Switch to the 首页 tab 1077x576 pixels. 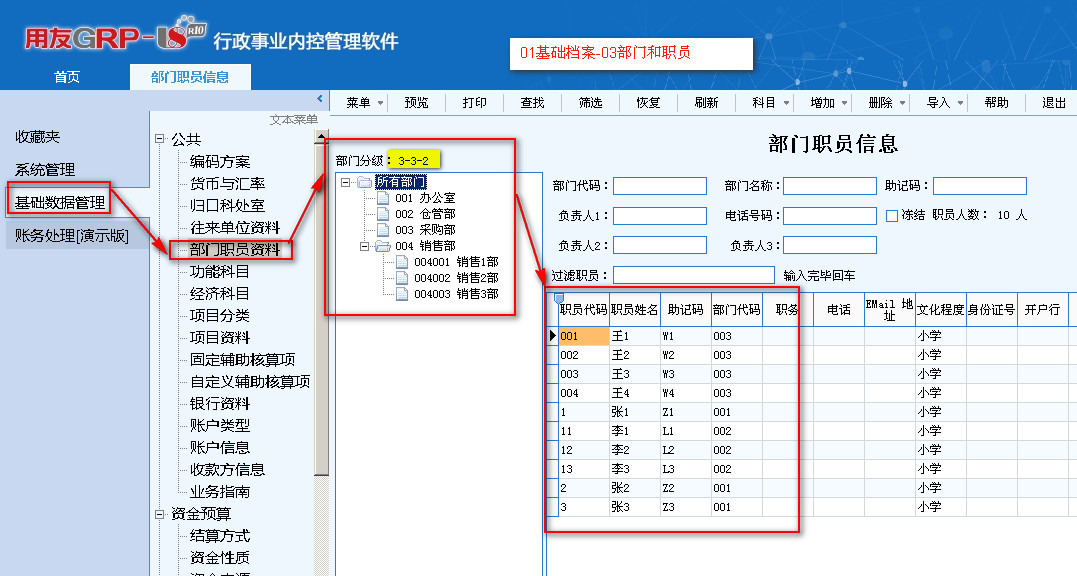coord(66,77)
